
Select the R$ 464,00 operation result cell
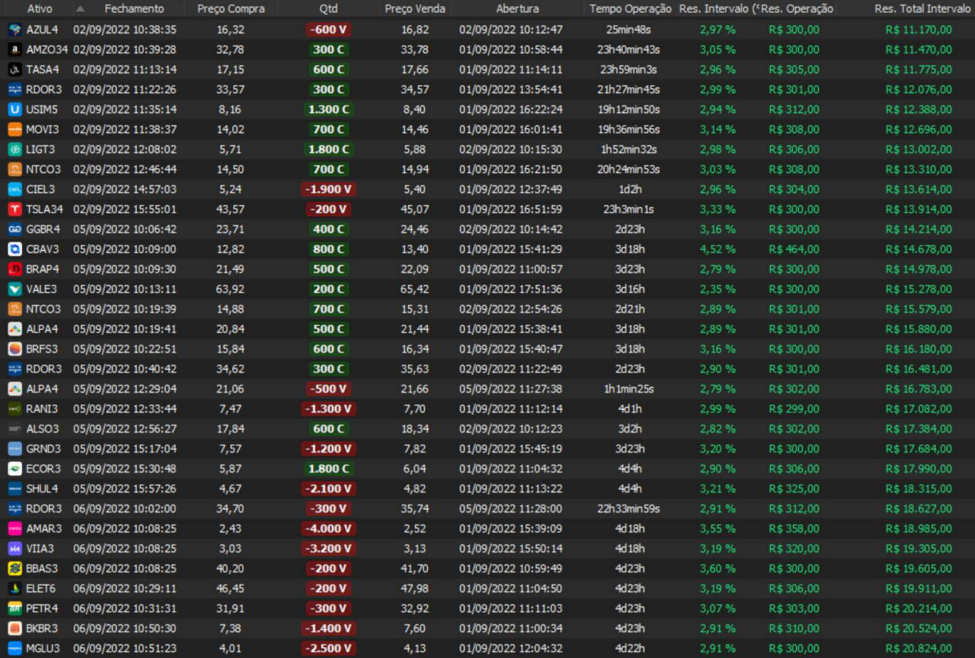(794, 249)
